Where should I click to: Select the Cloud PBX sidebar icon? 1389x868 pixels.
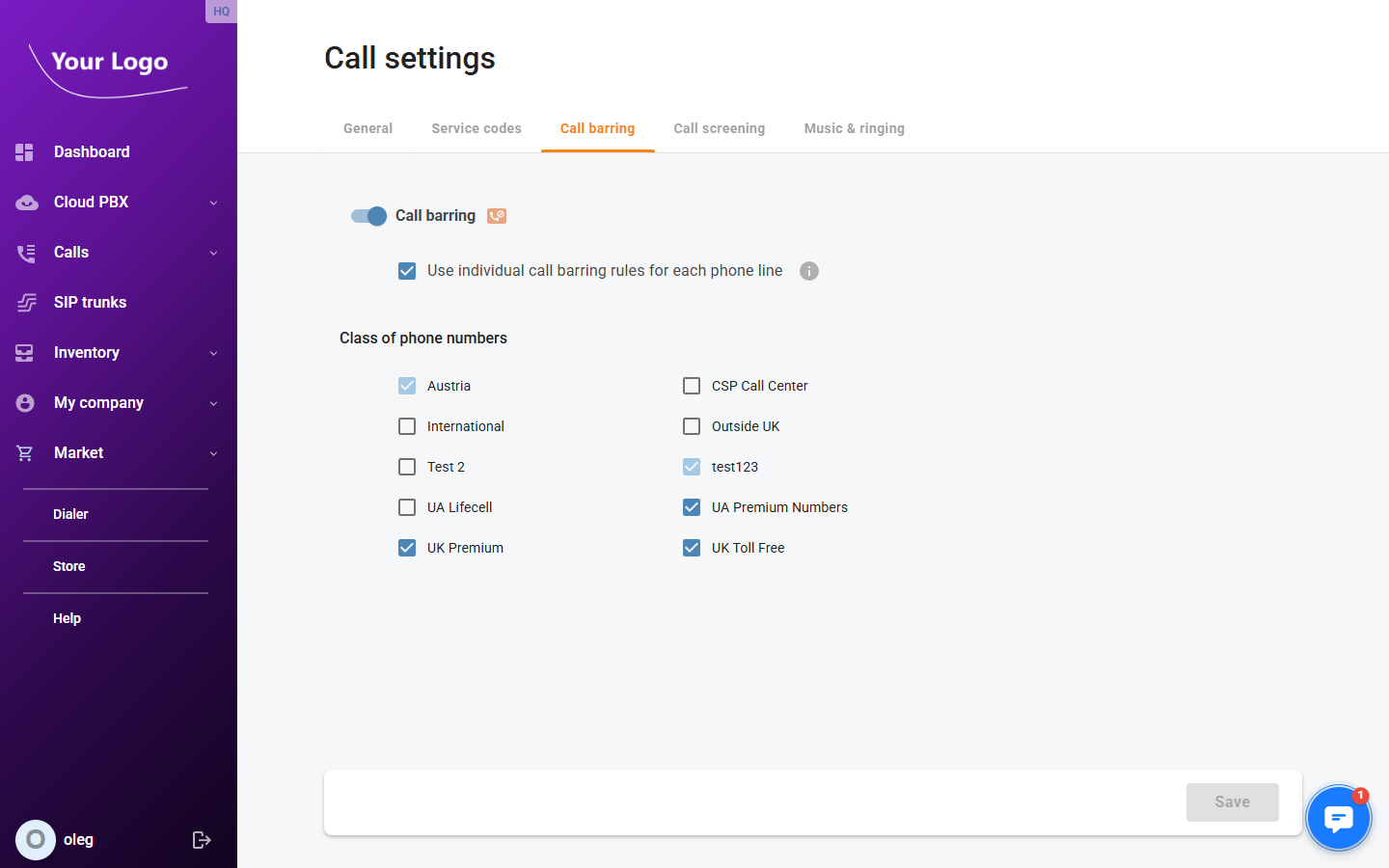point(26,202)
